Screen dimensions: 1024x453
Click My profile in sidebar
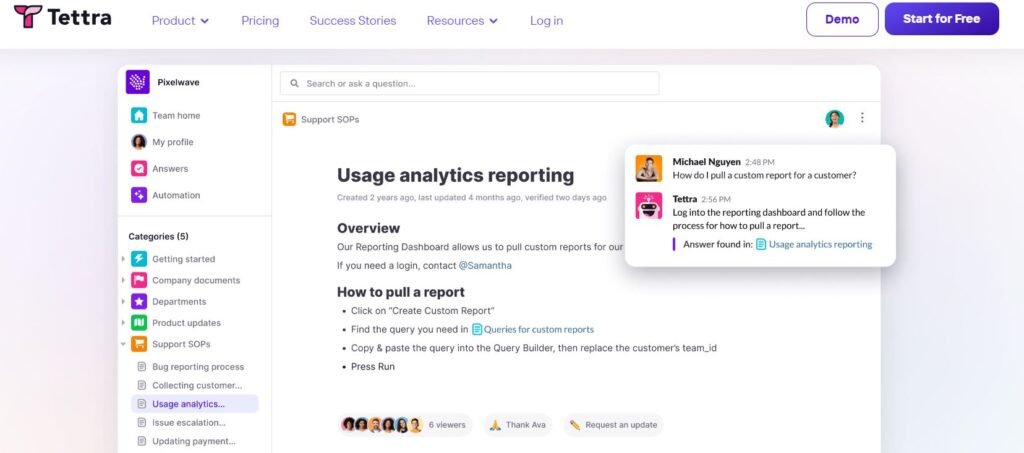click(173, 142)
